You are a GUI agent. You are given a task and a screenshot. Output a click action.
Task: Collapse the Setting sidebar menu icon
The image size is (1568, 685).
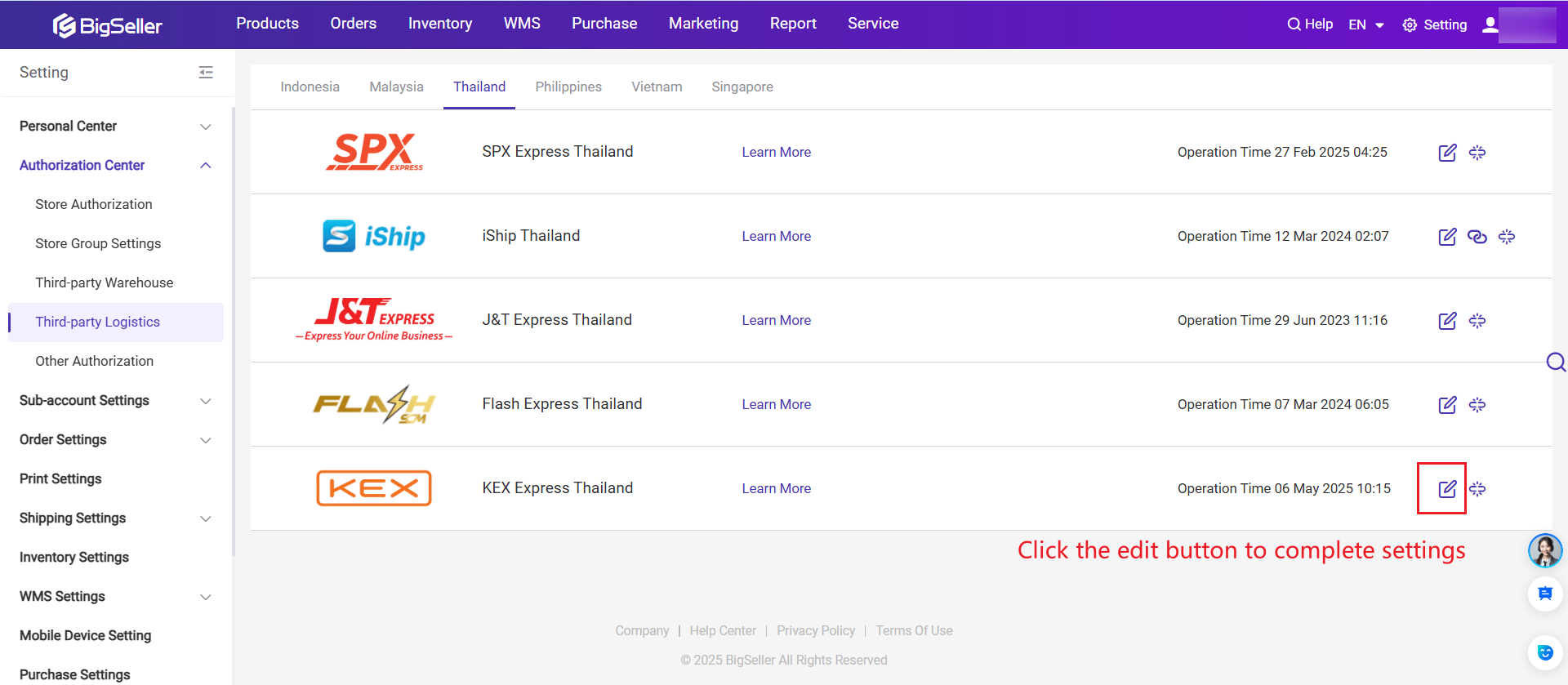[206, 73]
